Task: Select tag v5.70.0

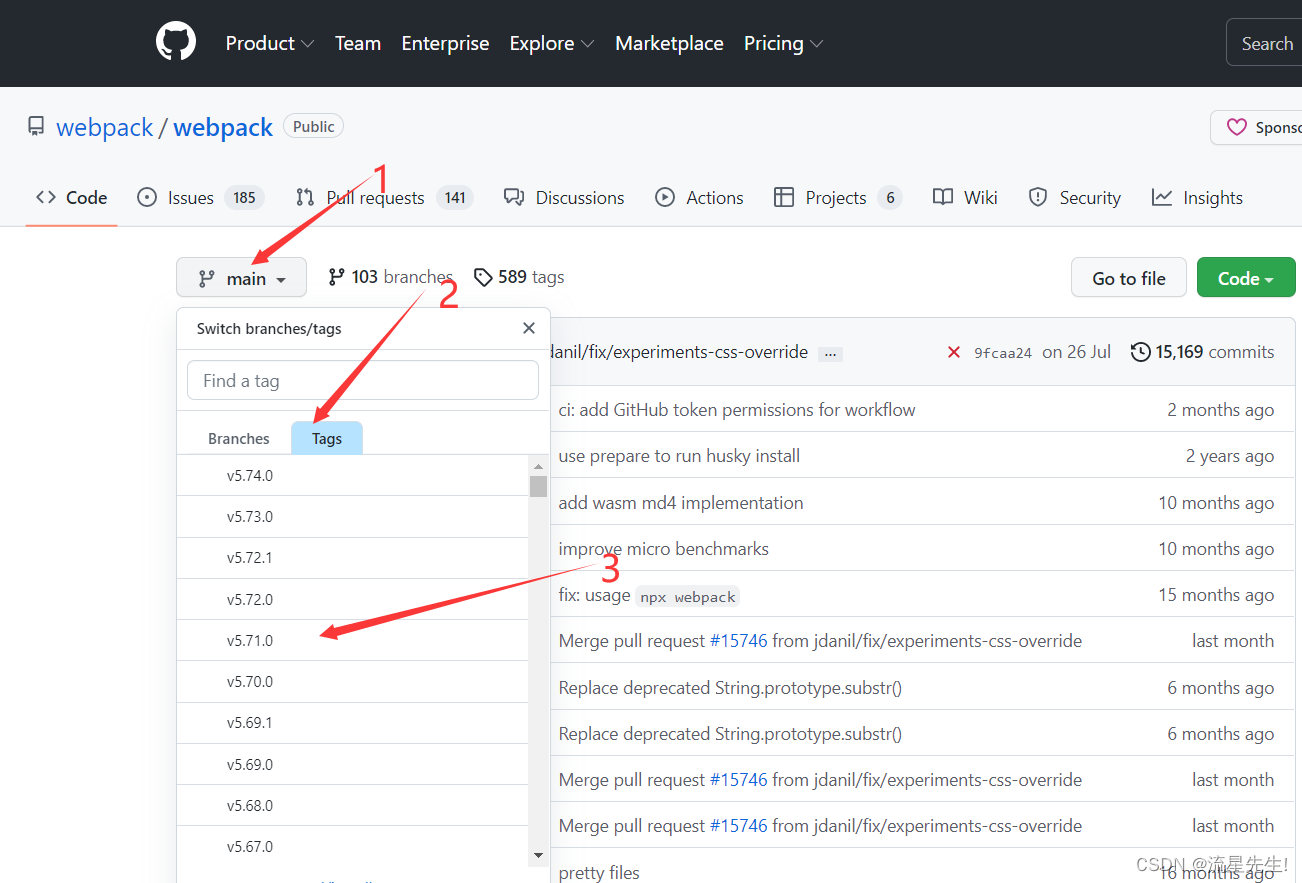Action: (353, 682)
